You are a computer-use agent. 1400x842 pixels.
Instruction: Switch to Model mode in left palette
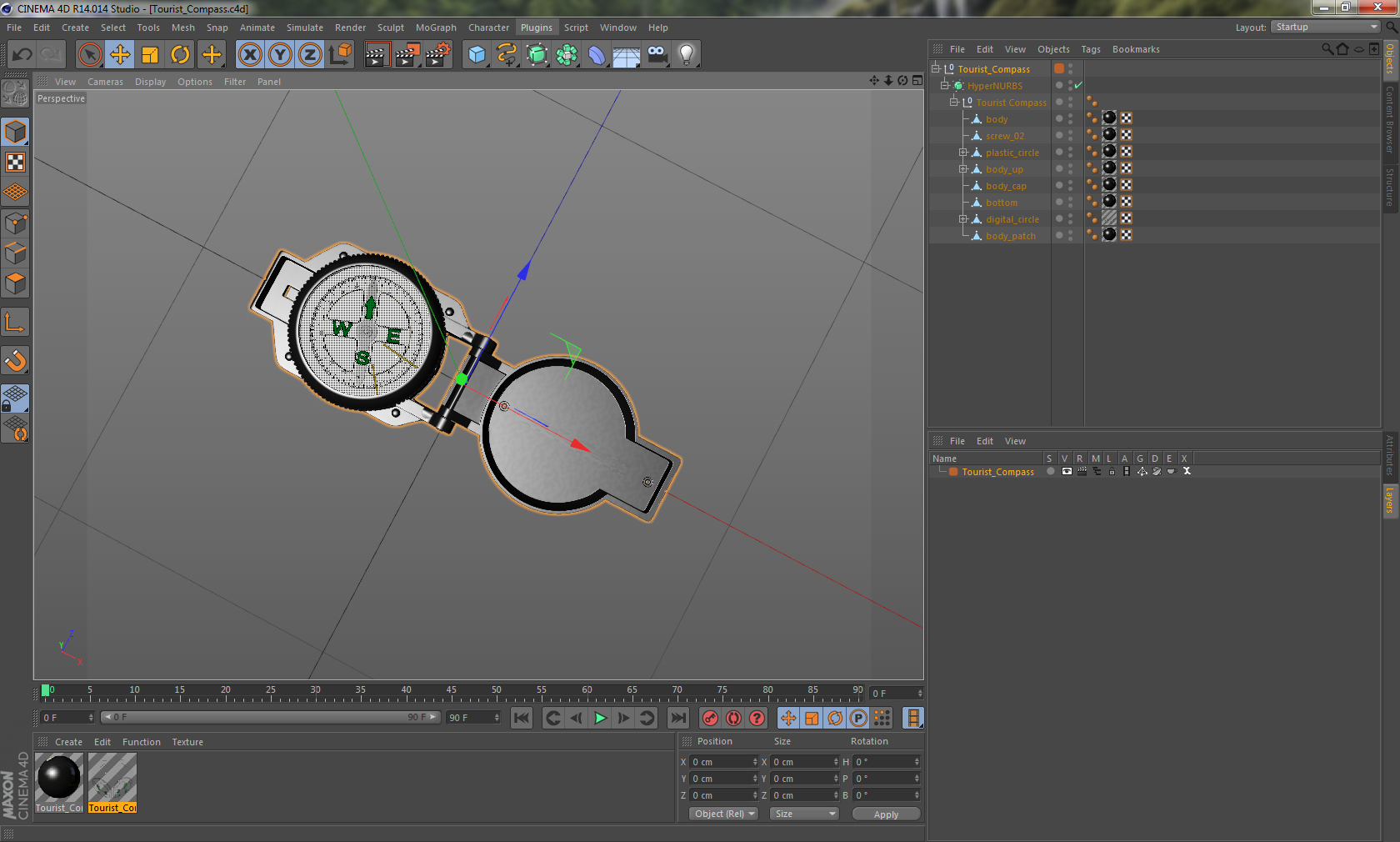coord(16,132)
